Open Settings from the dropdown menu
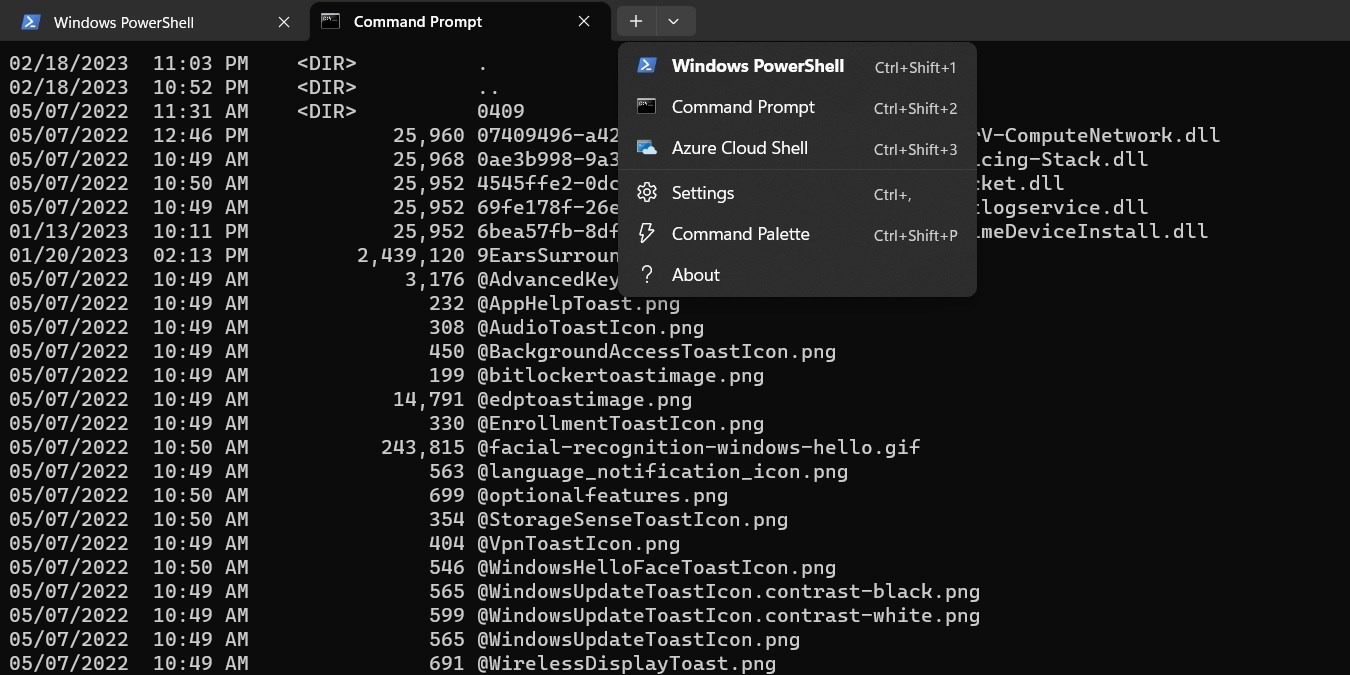The height and width of the screenshot is (675, 1350). [x=703, y=192]
